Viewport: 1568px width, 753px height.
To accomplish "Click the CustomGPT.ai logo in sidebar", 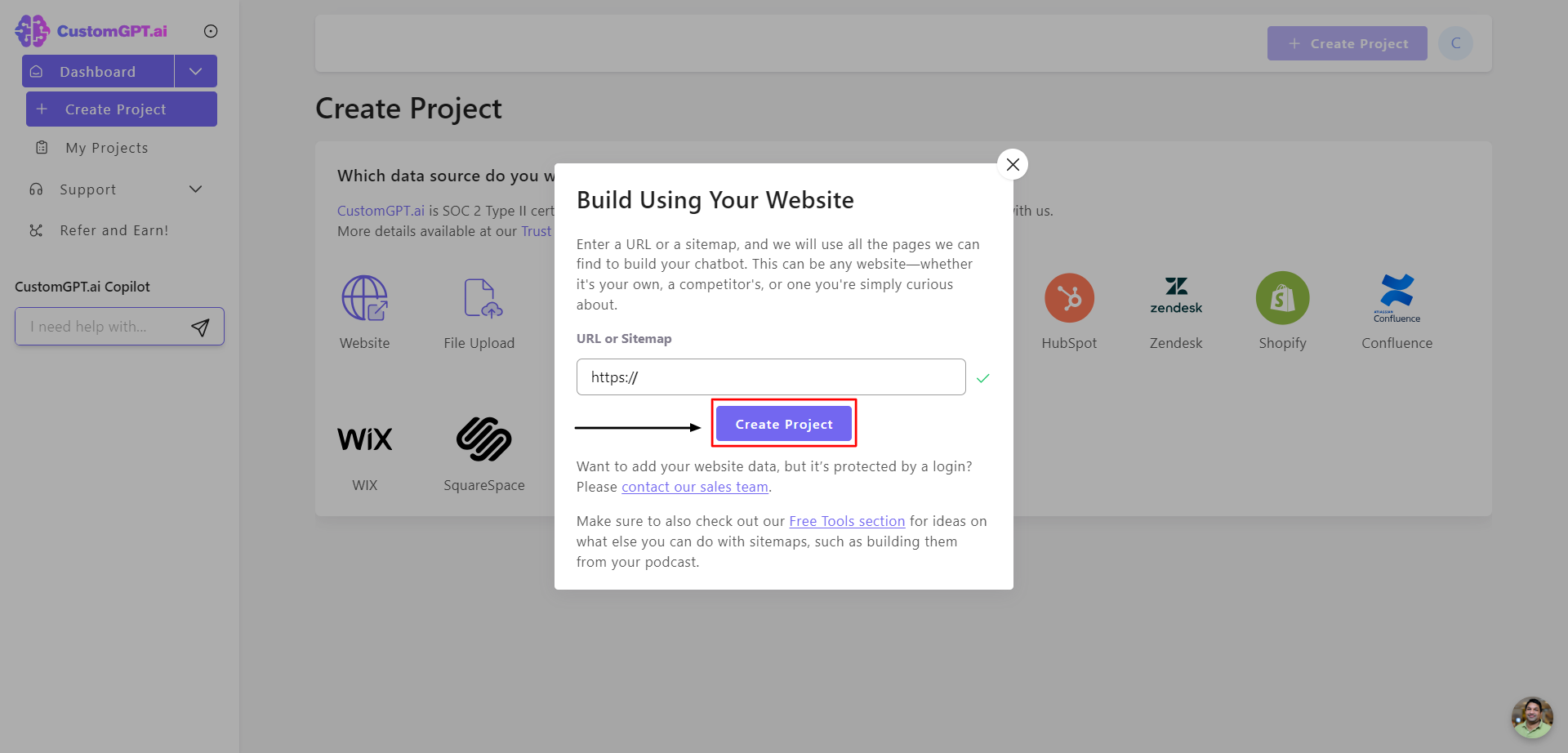I will pyautogui.click(x=91, y=31).
